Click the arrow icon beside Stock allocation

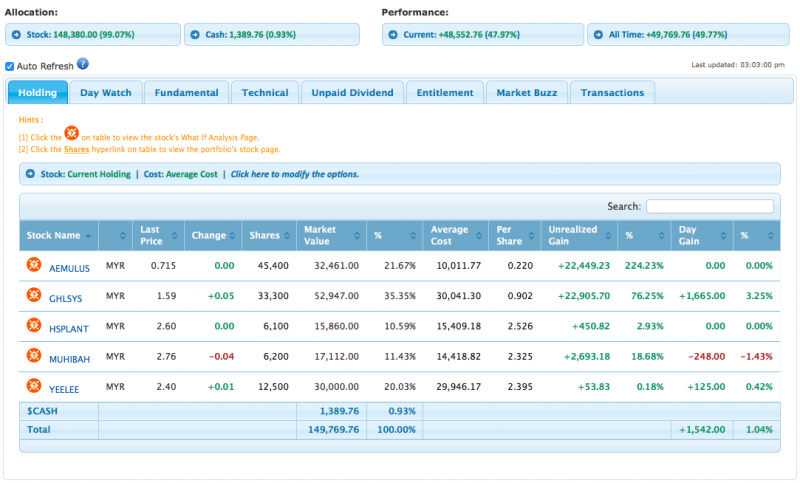pos(15,35)
